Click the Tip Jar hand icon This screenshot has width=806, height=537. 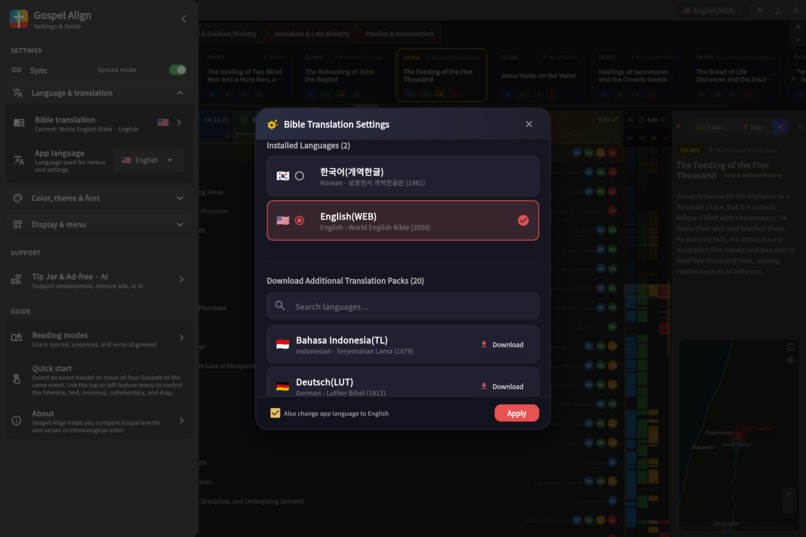click(16, 280)
